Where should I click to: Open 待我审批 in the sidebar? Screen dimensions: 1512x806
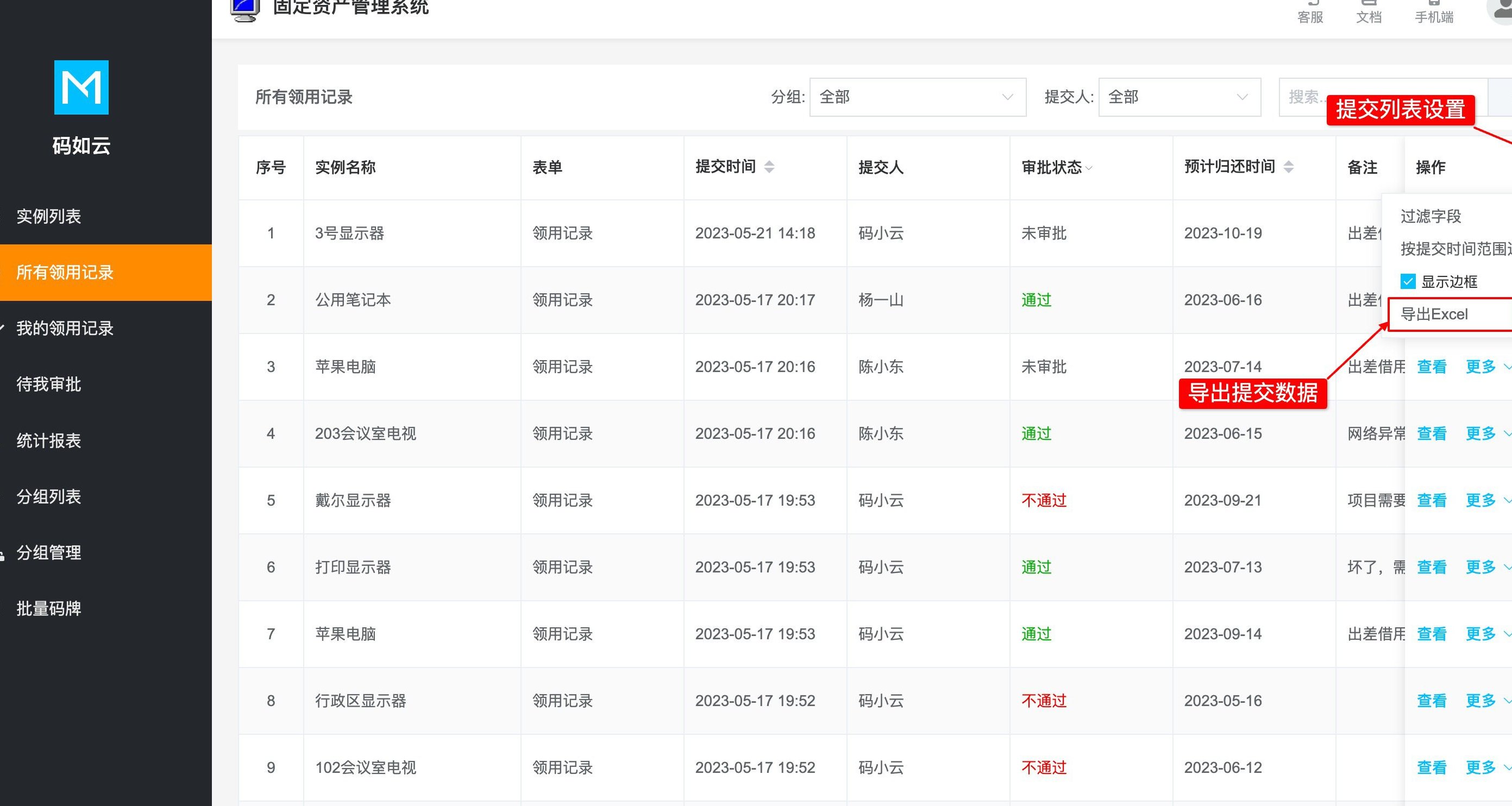(105, 384)
